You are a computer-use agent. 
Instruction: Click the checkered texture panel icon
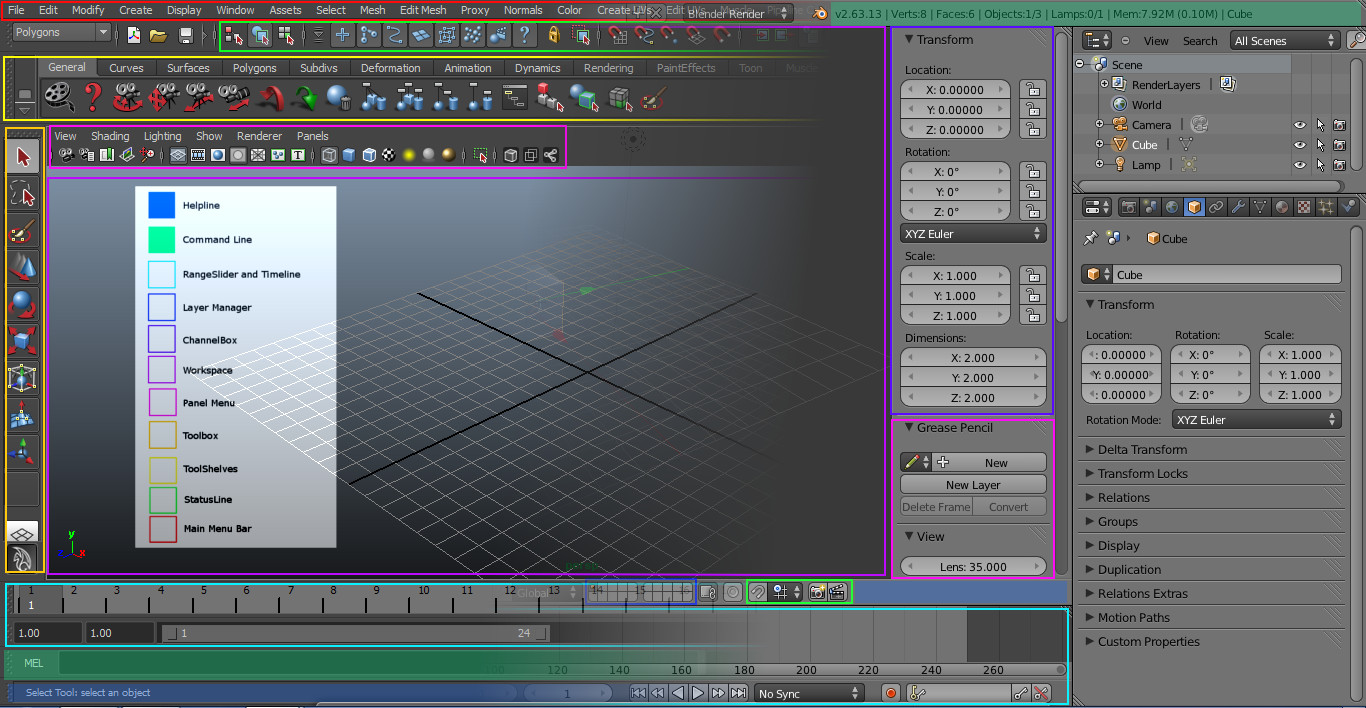(388, 155)
